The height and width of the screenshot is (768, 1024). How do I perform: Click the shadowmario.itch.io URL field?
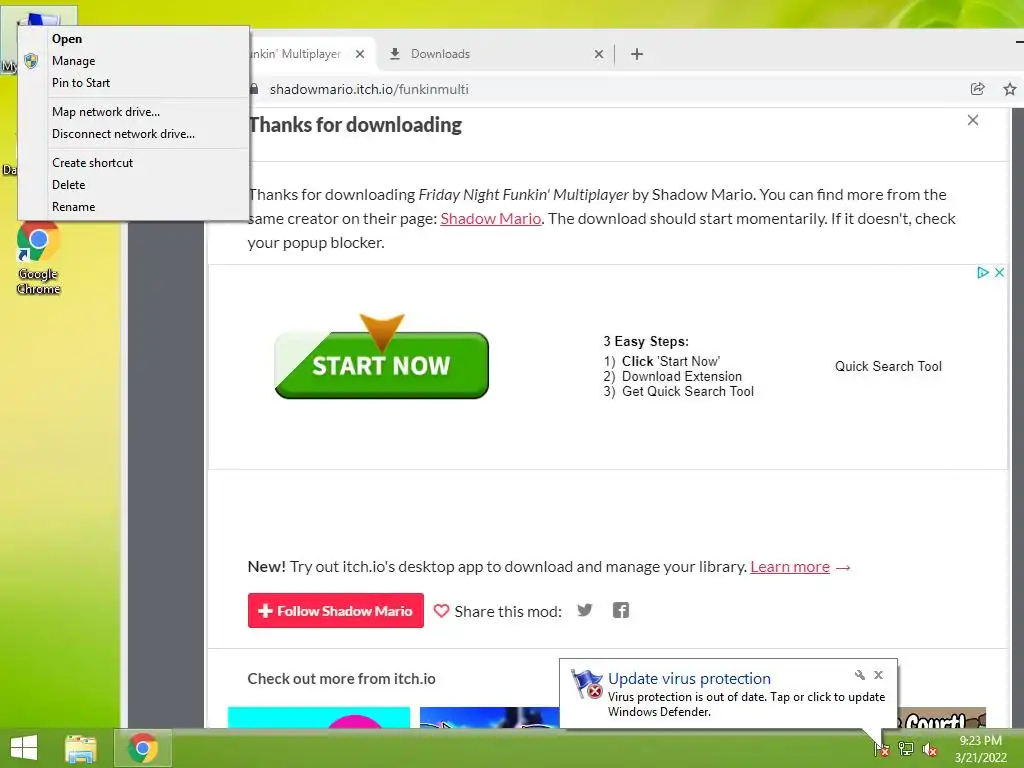[x=369, y=89]
